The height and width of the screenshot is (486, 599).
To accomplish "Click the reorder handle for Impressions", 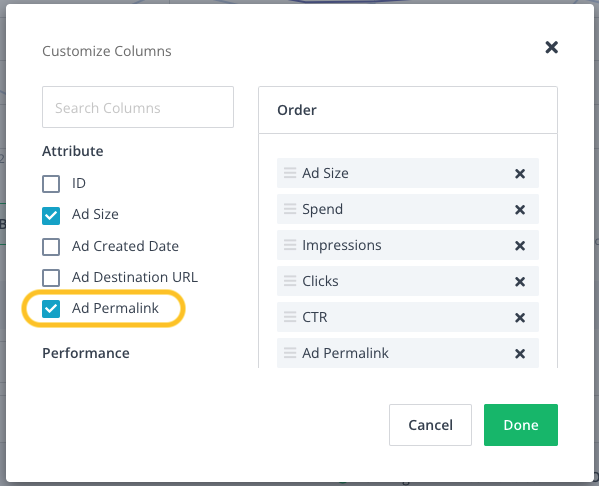I will point(290,245).
